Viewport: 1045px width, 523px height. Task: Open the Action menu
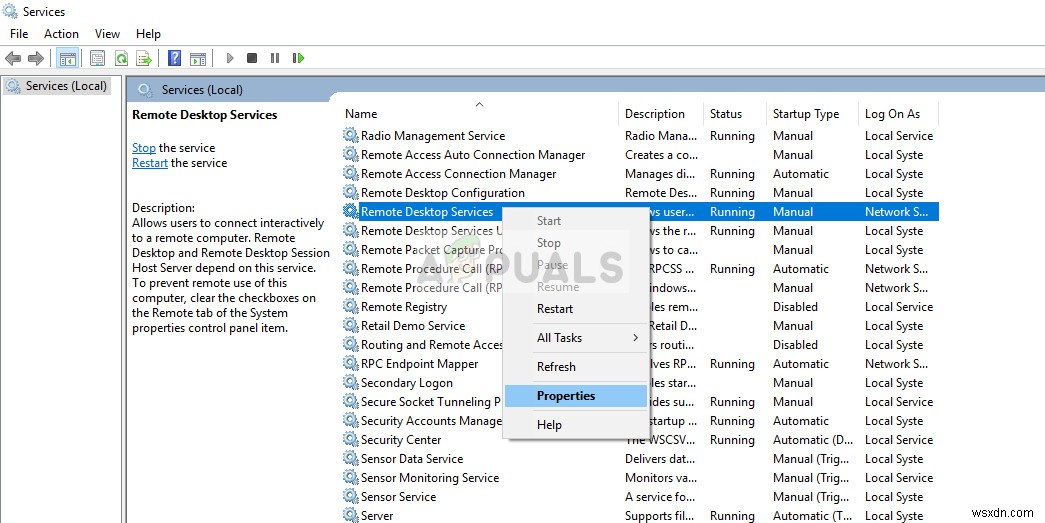pos(61,34)
